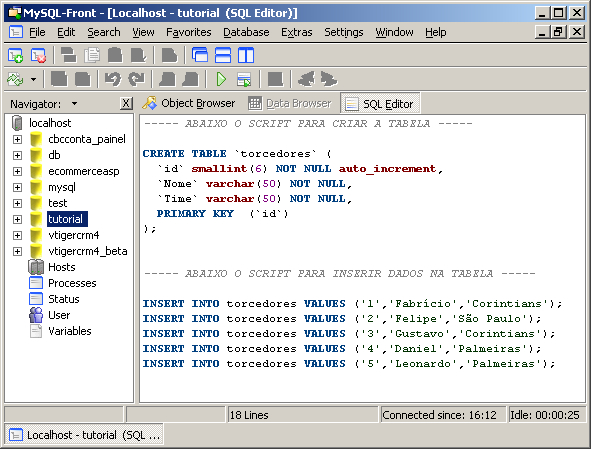The height and width of the screenshot is (449, 591).
Task: Open the Navigator dropdown arrow
Action: click(75, 104)
